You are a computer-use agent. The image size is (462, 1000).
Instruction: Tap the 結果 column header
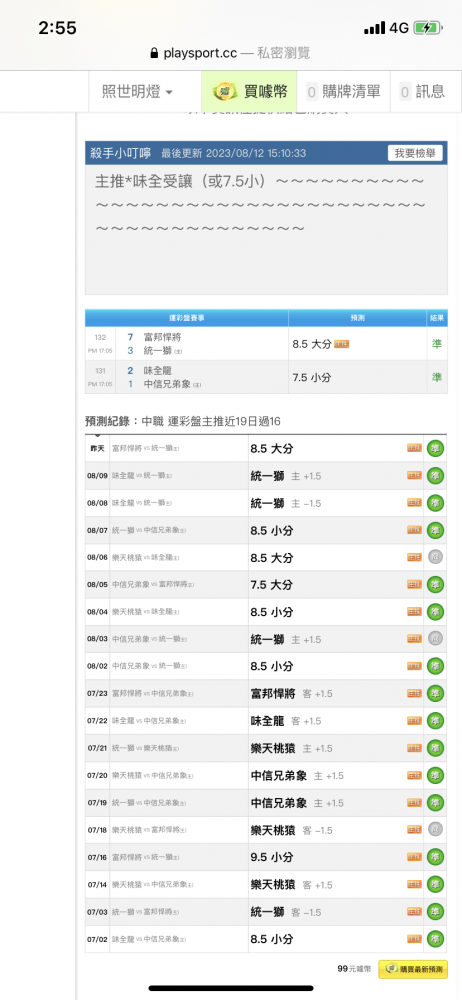coord(437,318)
